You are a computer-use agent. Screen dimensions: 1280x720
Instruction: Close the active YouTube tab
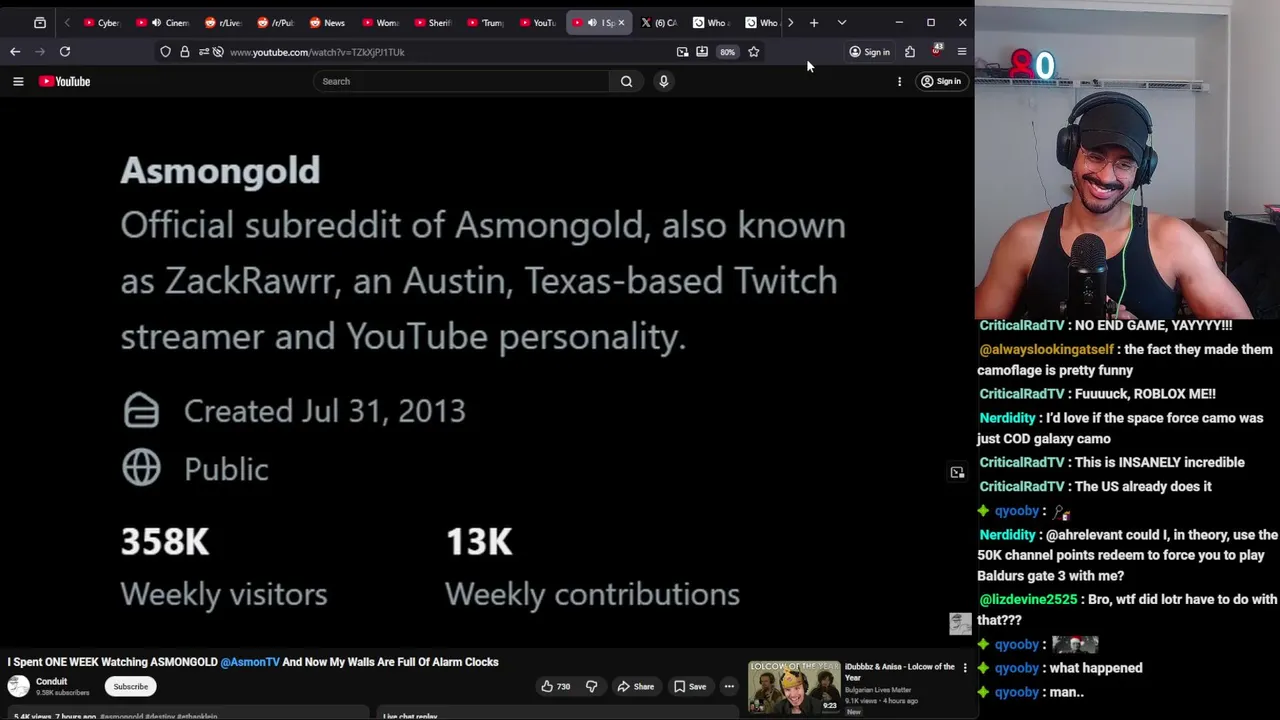pyautogui.click(x=621, y=22)
